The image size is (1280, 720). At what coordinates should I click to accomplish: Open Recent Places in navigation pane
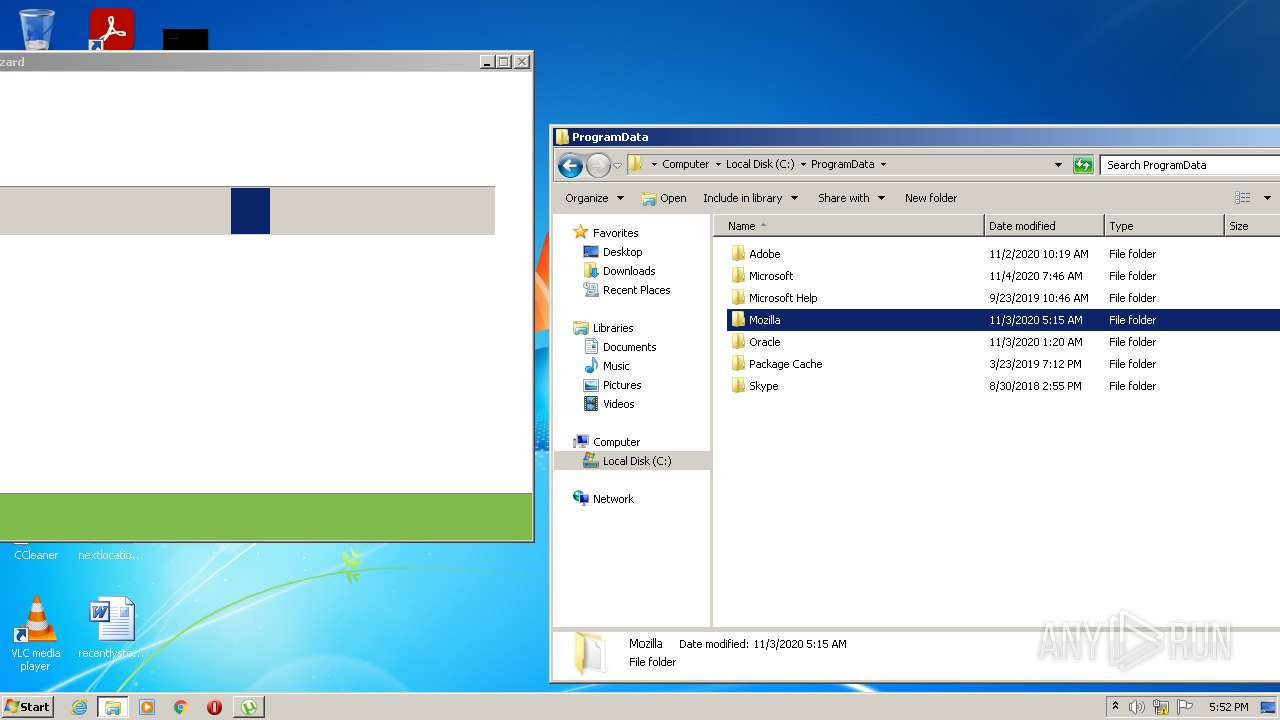click(x=627, y=290)
